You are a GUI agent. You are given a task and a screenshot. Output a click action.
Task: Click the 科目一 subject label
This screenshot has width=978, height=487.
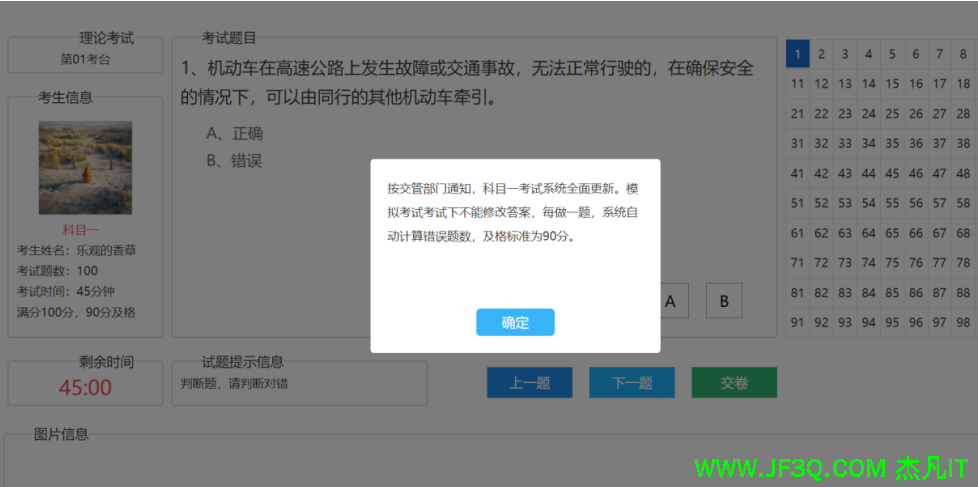[x=85, y=229]
